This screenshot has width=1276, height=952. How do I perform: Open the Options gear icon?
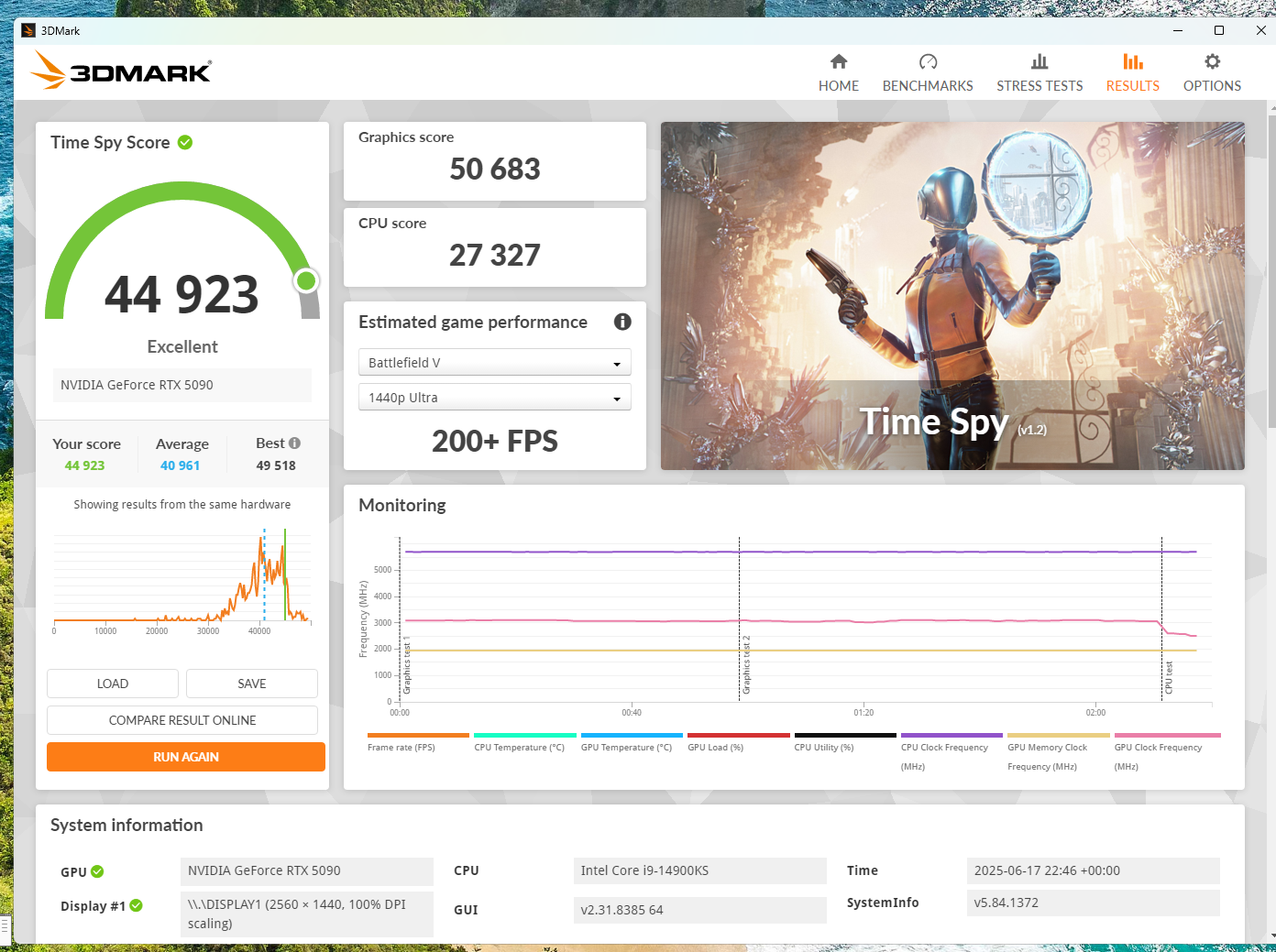[x=1212, y=62]
